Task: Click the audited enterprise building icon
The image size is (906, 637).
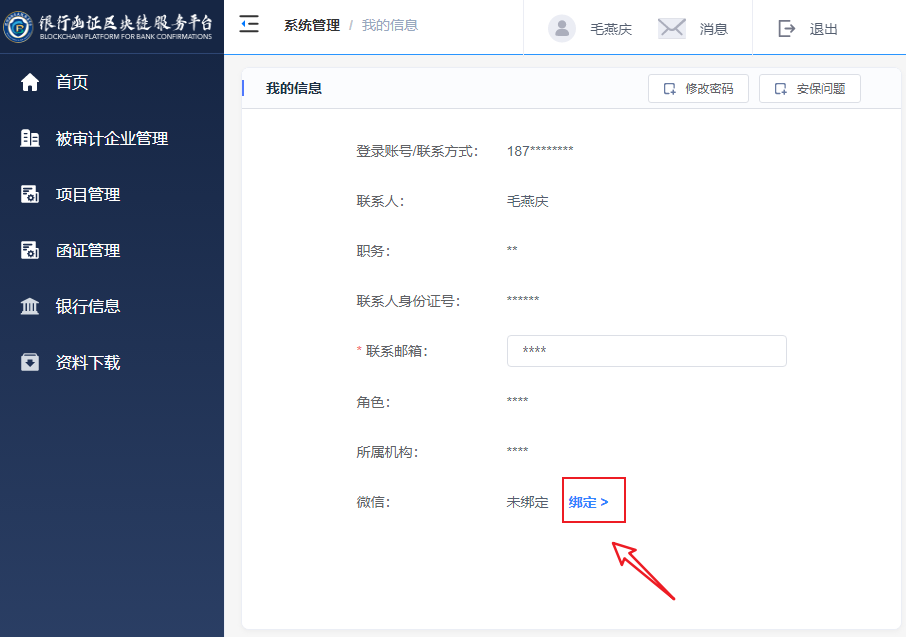Action: tap(30, 139)
